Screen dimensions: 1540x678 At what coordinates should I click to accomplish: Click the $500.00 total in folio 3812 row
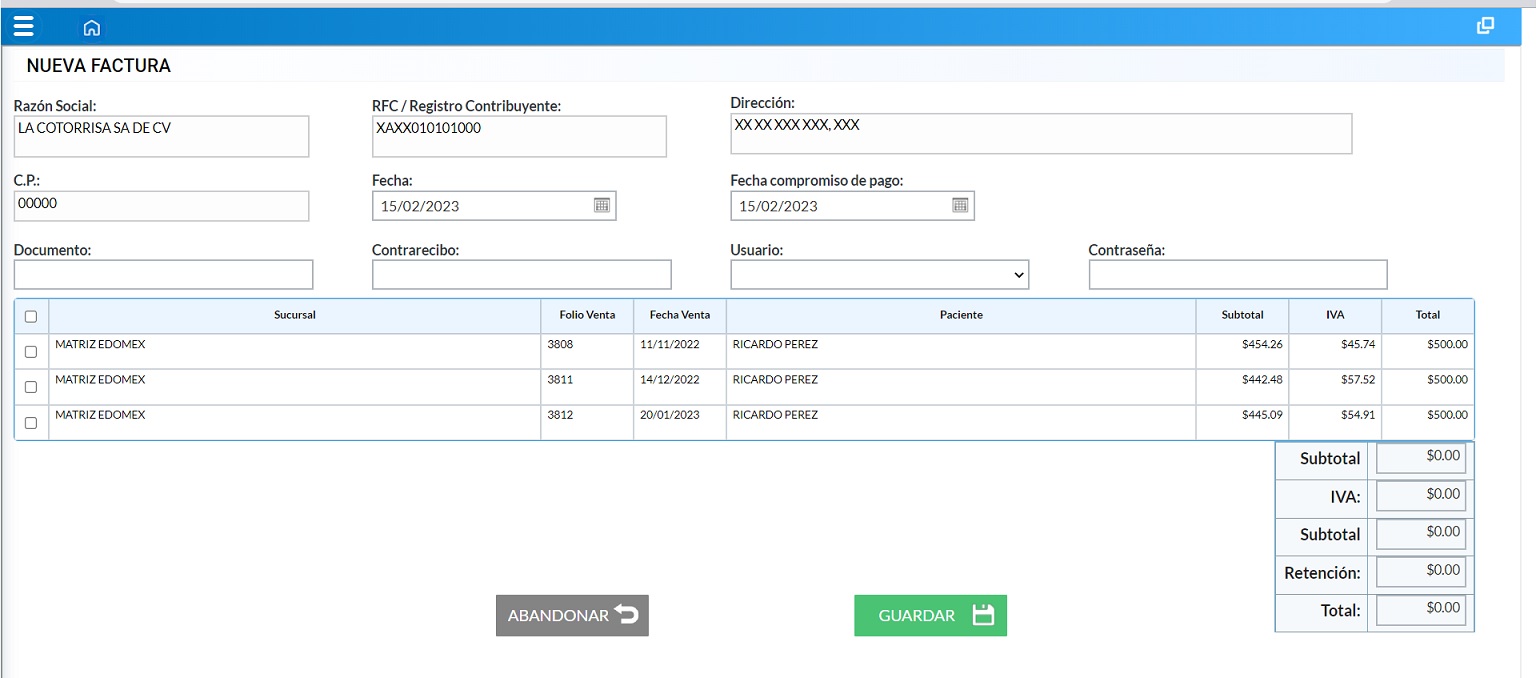coord(1447,415)
